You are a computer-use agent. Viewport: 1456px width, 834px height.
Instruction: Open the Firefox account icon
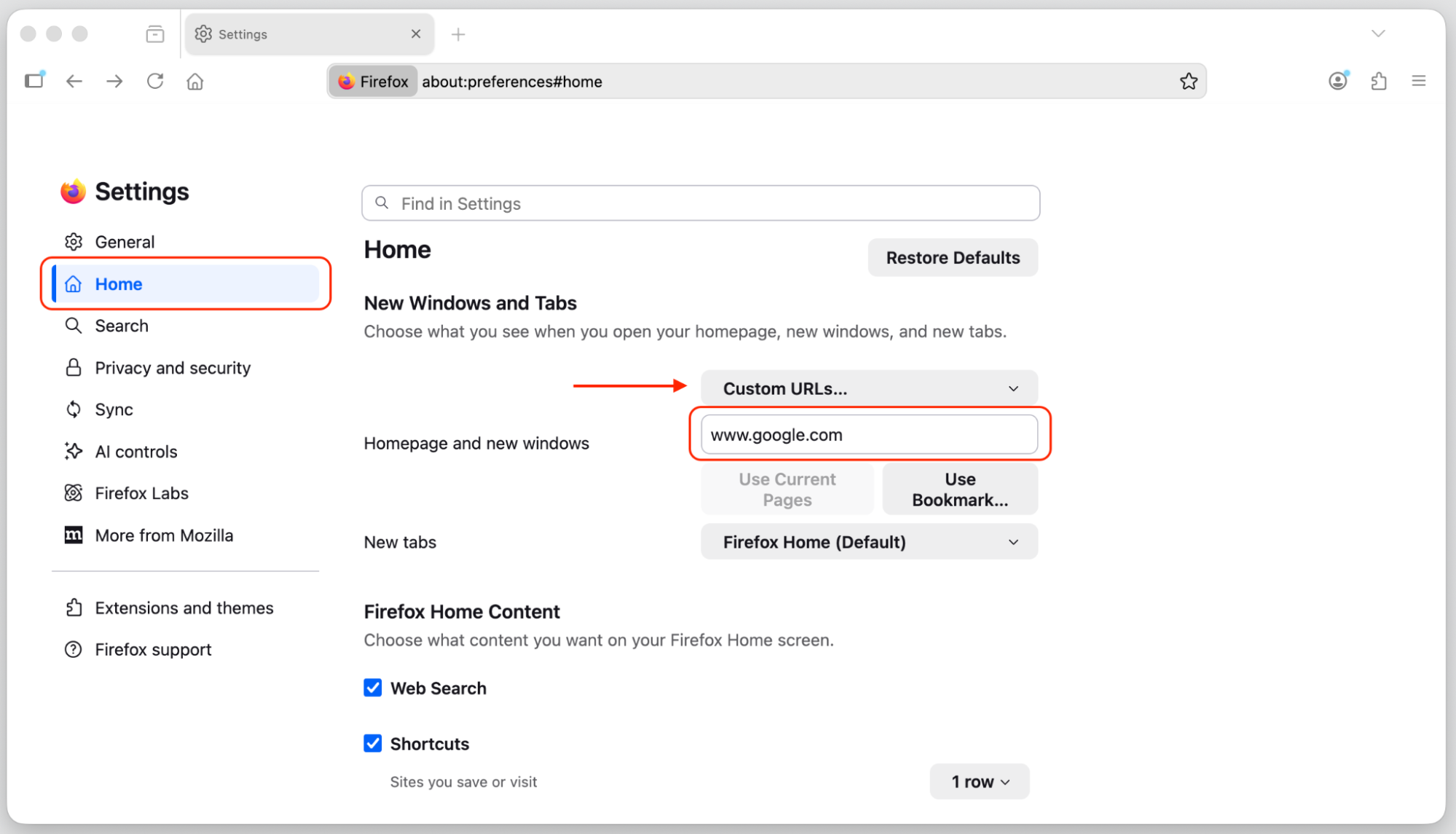[x=1338, y=81]
